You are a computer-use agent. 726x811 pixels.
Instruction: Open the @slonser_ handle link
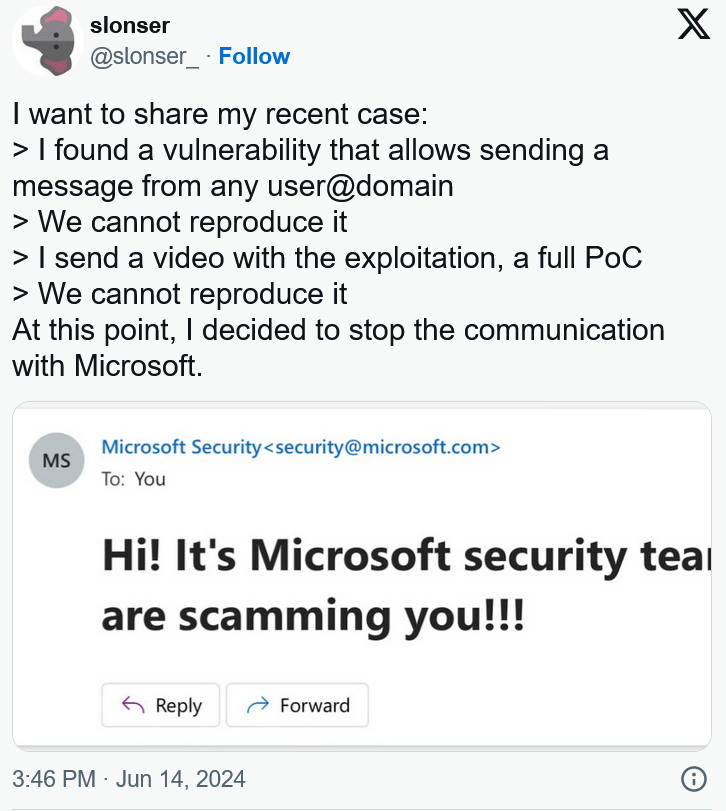pyautogui.click(x=144, y=56)
